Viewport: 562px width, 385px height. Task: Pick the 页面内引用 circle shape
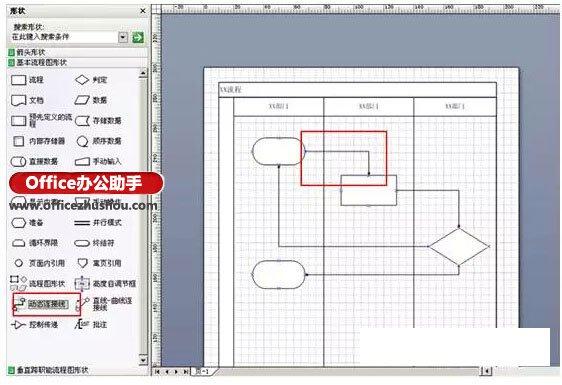click(x=39, y=263)
